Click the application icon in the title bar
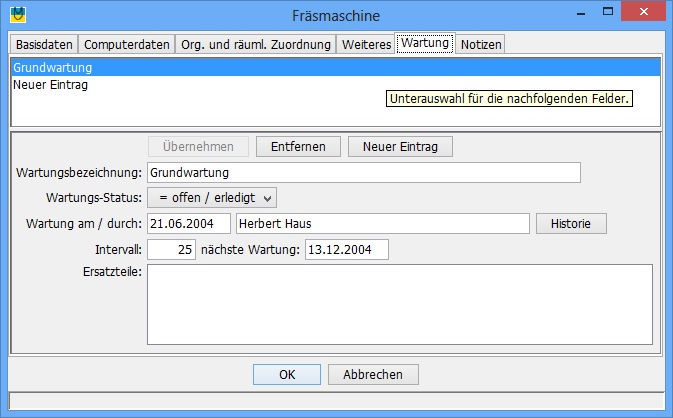 18,15
